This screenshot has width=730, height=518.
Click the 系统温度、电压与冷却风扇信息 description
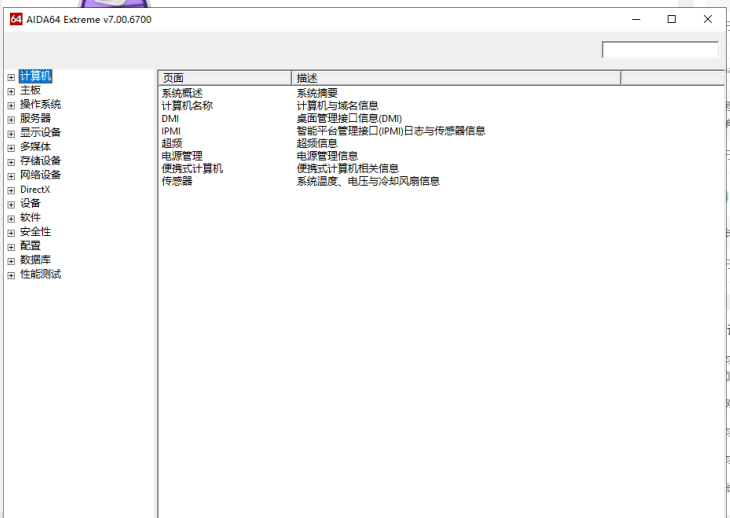pyautogui.click(x=368, y=181)
